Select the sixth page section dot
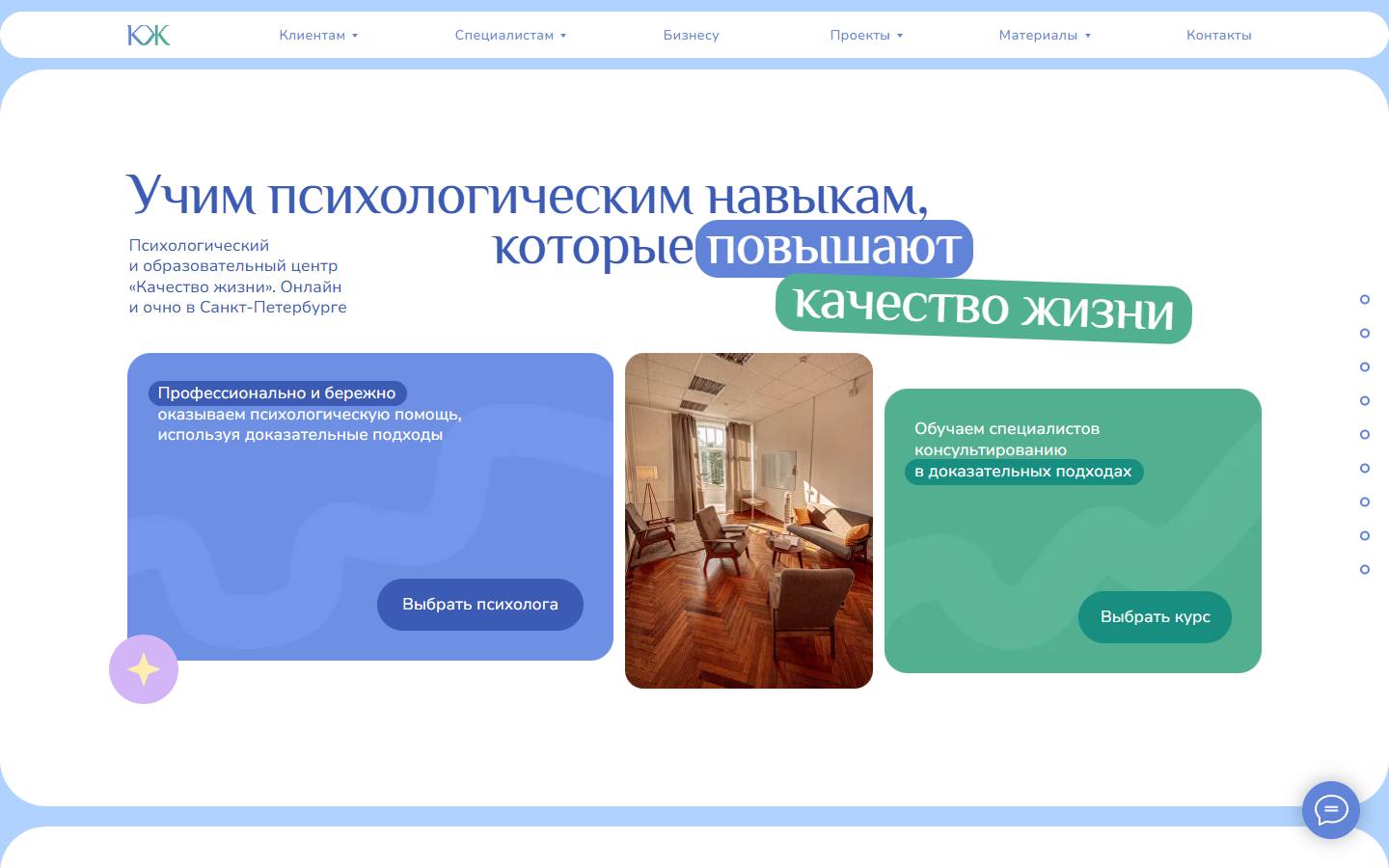 [x=1365, y=468]
